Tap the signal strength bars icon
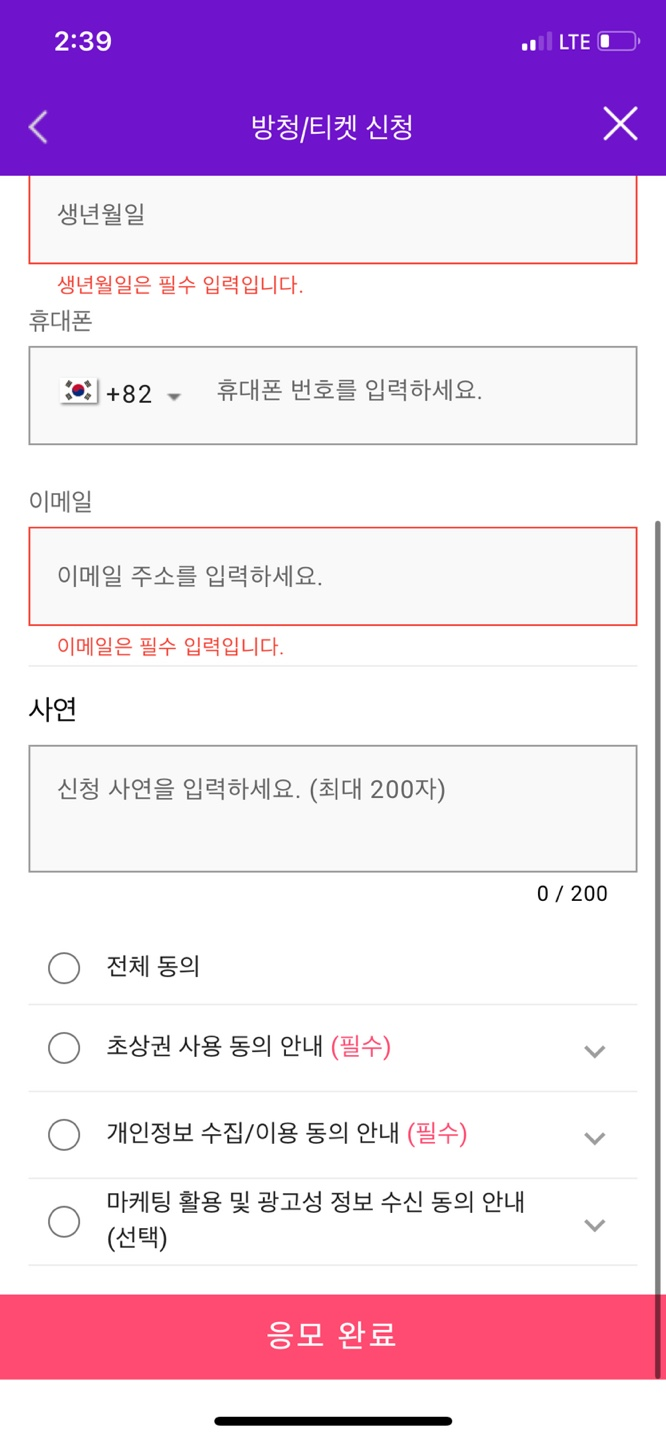 click(x=536, y=42)
